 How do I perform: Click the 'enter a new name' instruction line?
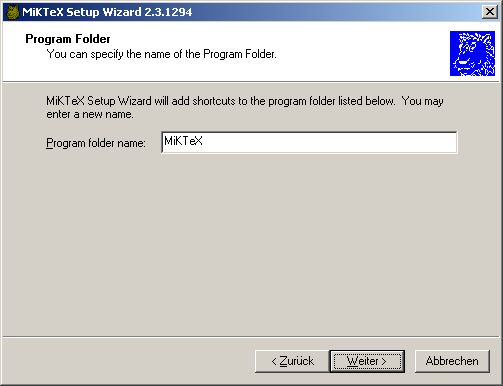click(90, 114)
